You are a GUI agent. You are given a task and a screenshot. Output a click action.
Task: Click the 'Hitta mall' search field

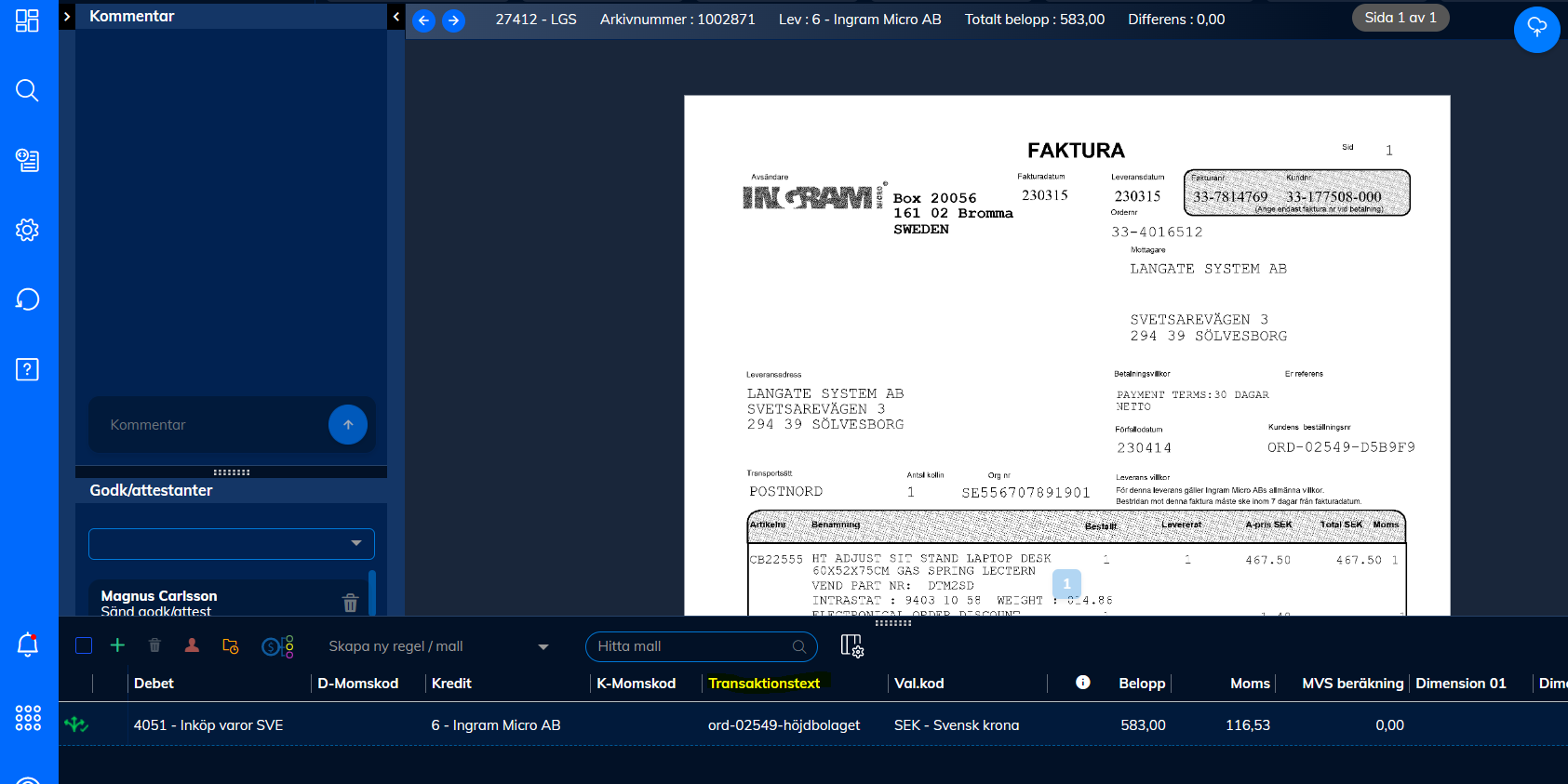(x=693, y=646)
